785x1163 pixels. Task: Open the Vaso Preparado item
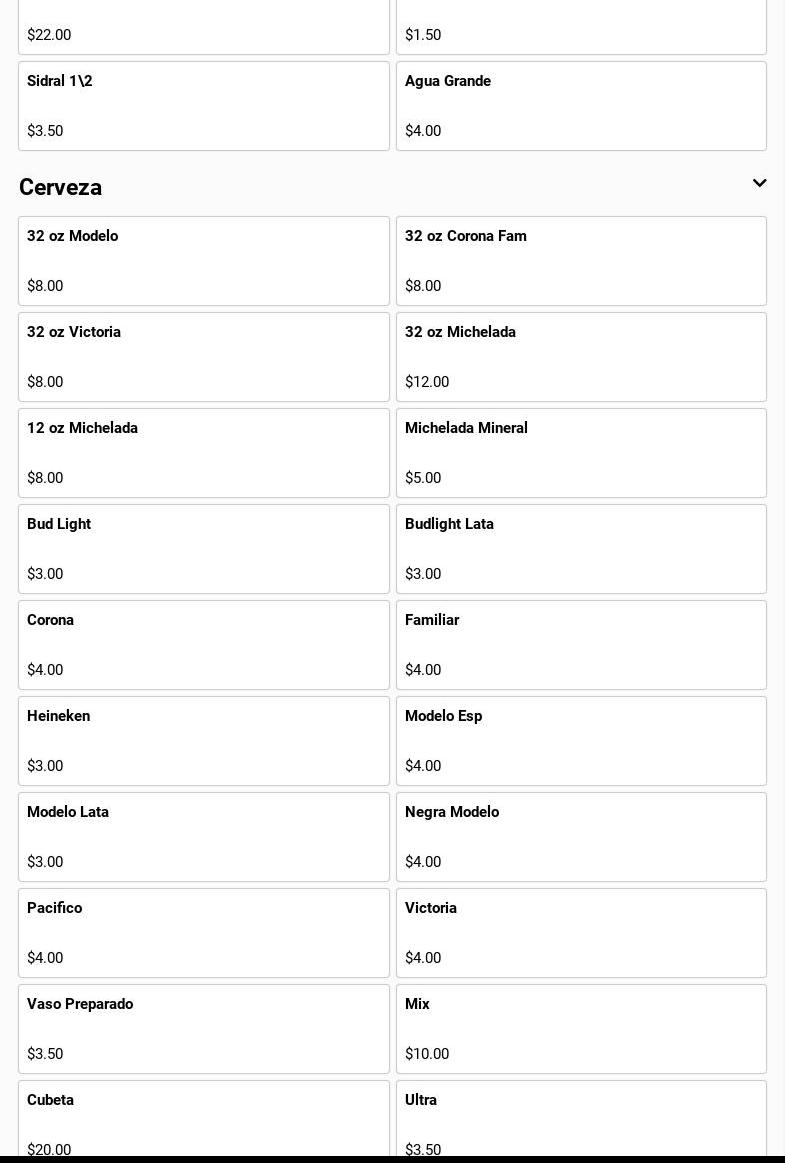pyautogui.click(x=204, y=1029)
